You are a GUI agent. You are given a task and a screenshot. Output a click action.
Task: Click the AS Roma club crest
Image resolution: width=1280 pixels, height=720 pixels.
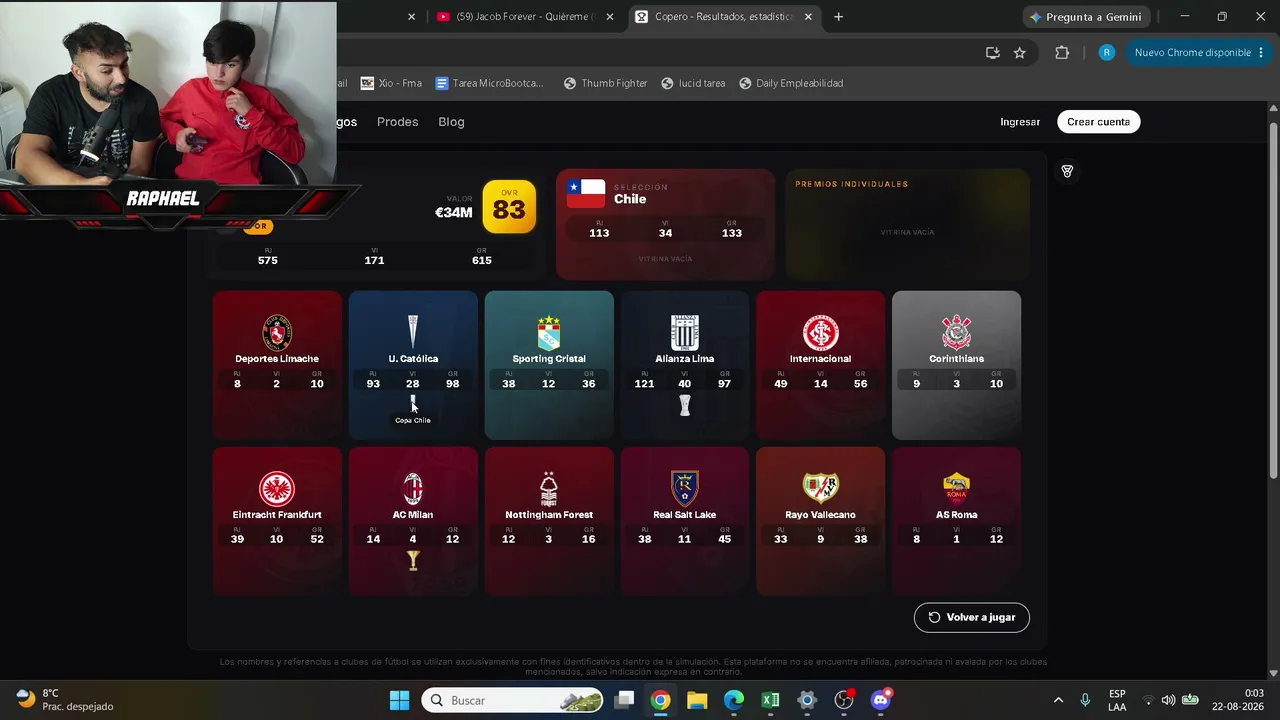pos(957,489)
